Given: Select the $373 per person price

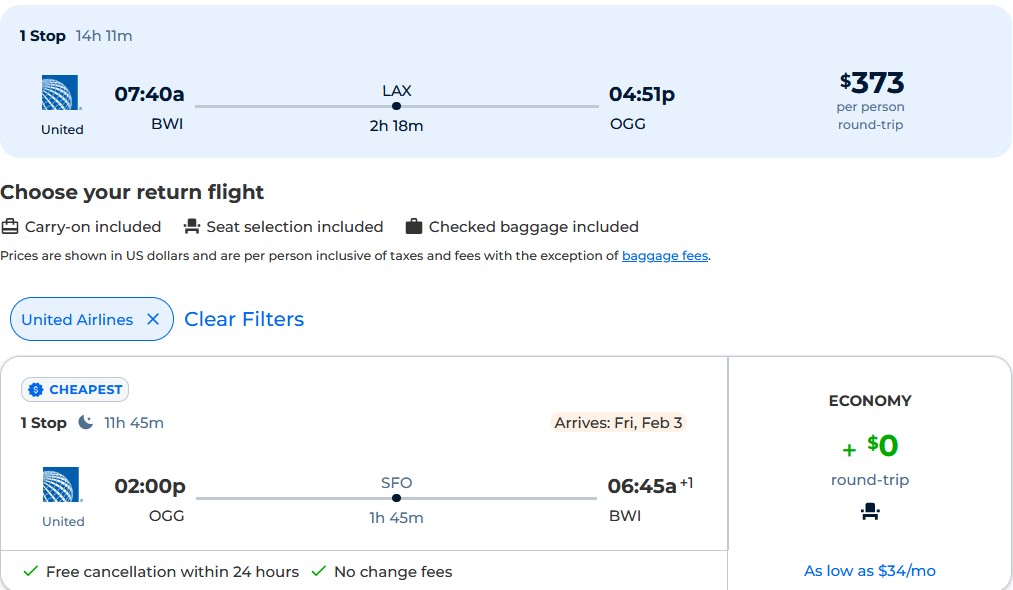Looking at the screenshot, I should click(x=870, y=83).
